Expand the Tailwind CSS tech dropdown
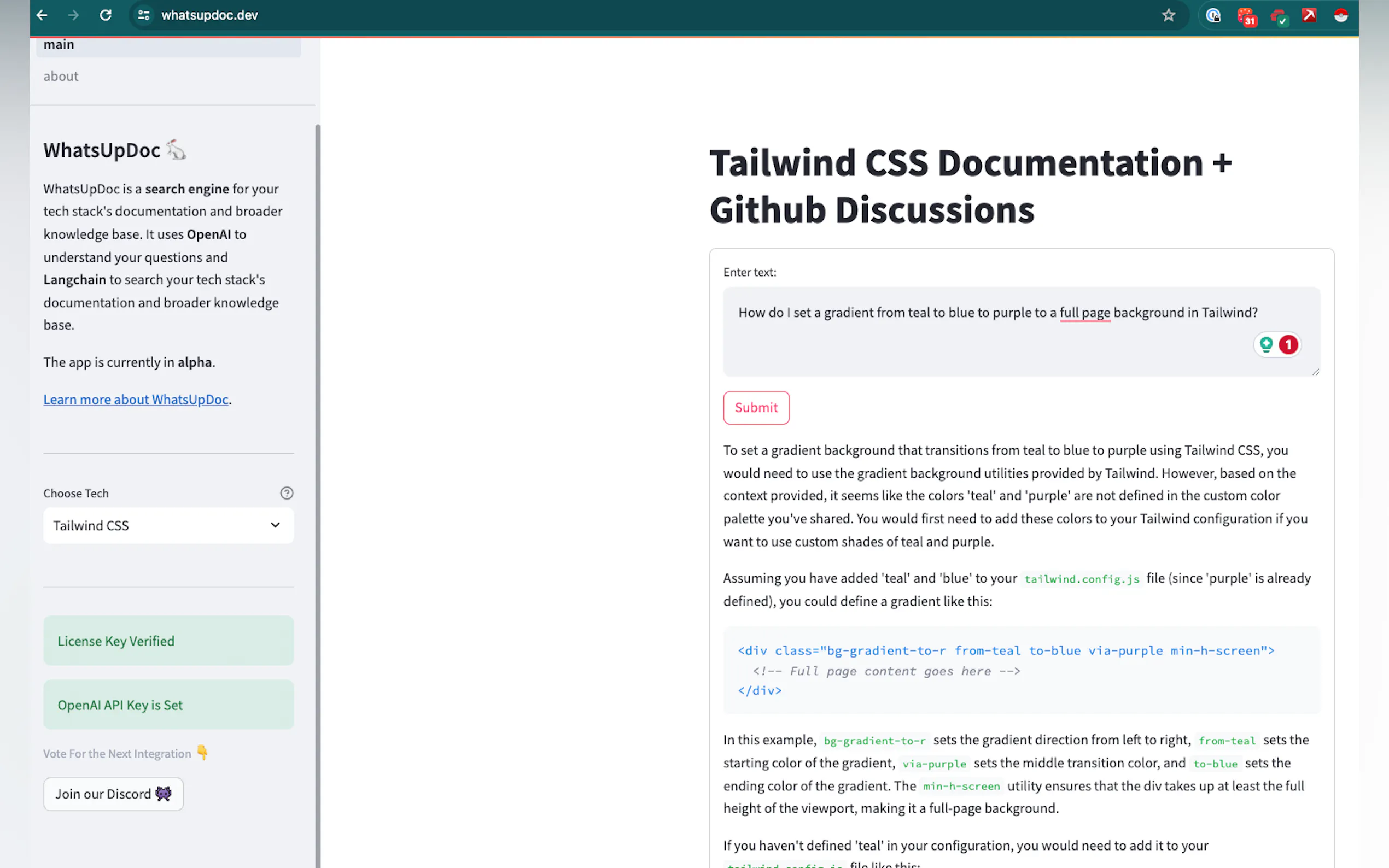Viewport: 1389px width, 868px height. click(168, 525)
